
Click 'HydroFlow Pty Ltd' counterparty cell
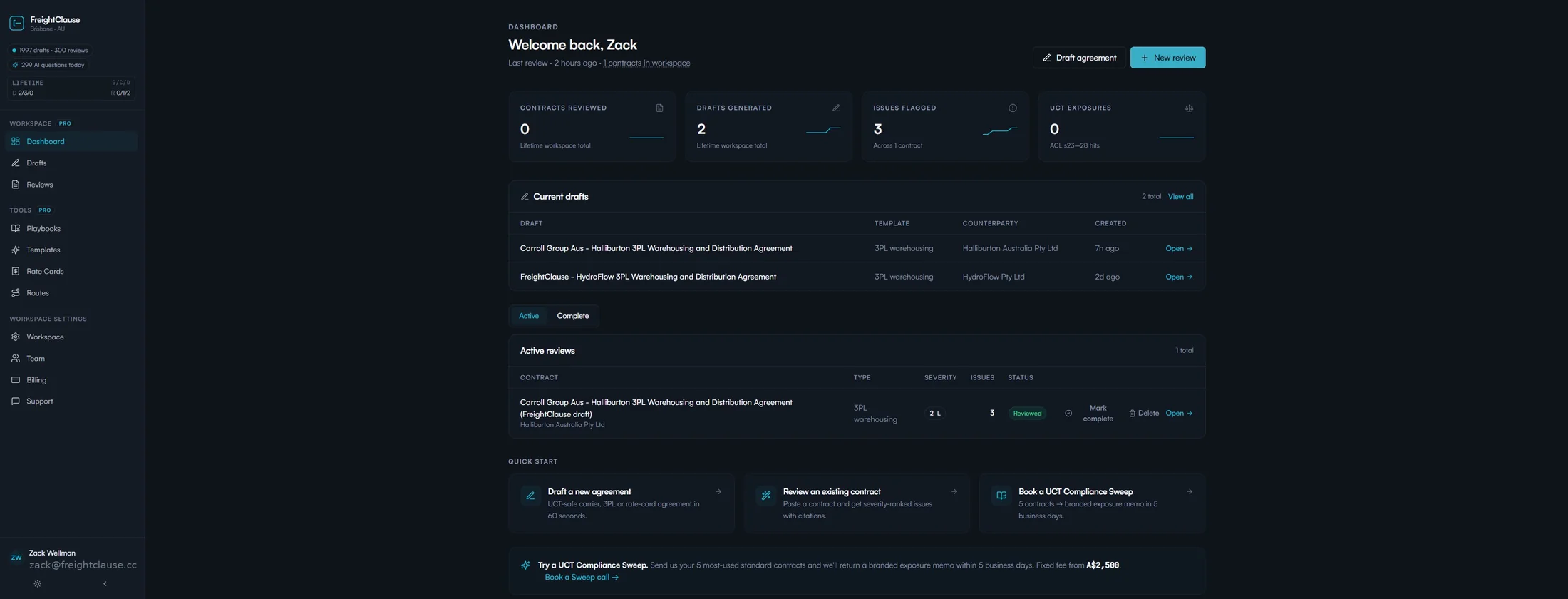pyautogui.click(x=993, y=277)
